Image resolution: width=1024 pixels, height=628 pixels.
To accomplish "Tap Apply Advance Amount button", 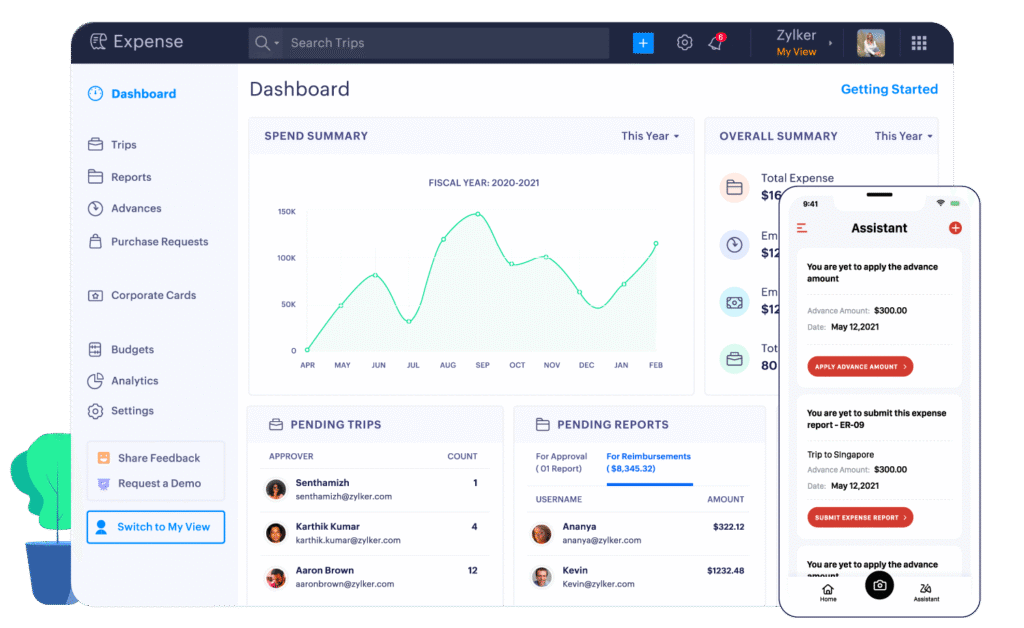I will [x=860, y=367].
